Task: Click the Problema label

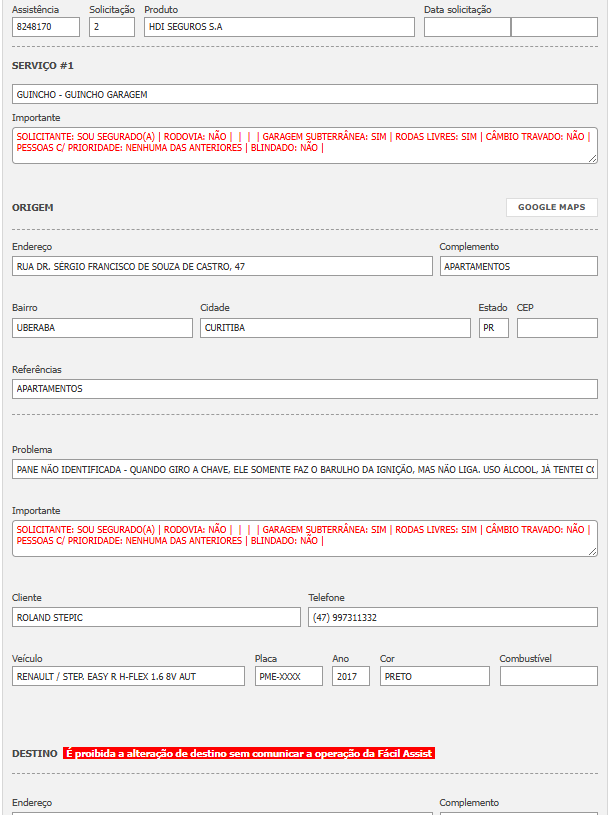Action: 32,450
